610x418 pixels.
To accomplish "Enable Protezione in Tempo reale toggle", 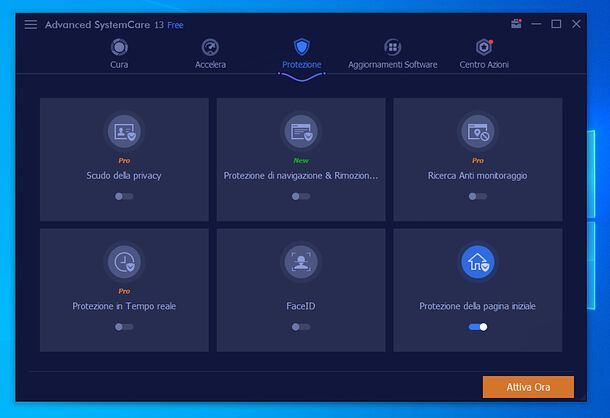I will (124, 327).
